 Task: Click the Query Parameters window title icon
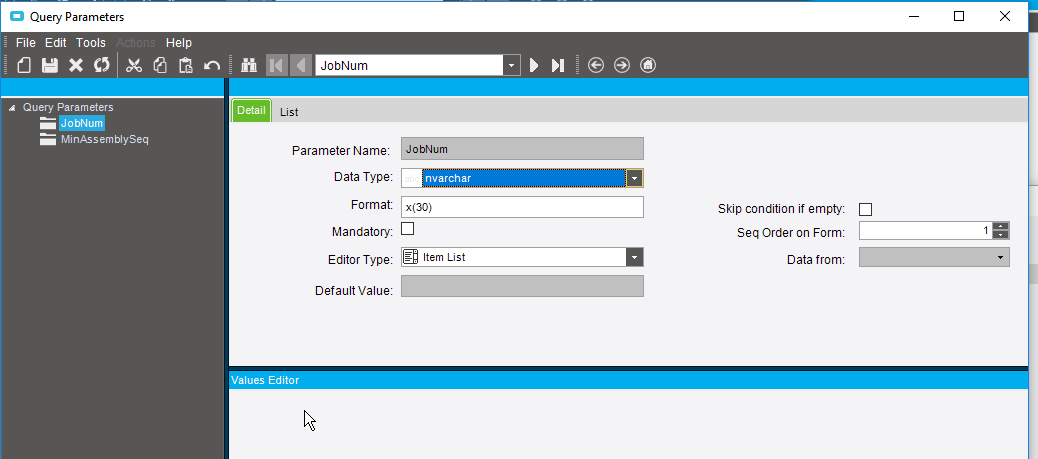coord(17,17)
